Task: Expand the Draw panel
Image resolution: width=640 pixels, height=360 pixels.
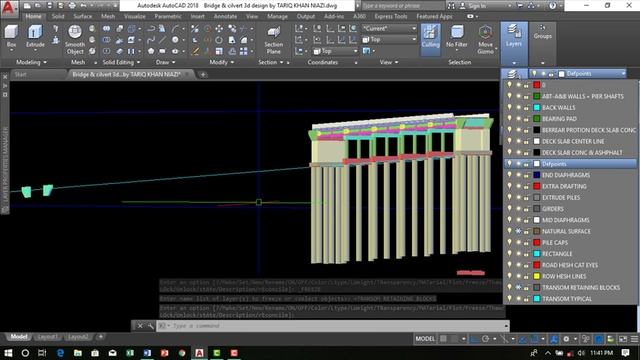Action: tap(166, 62)
